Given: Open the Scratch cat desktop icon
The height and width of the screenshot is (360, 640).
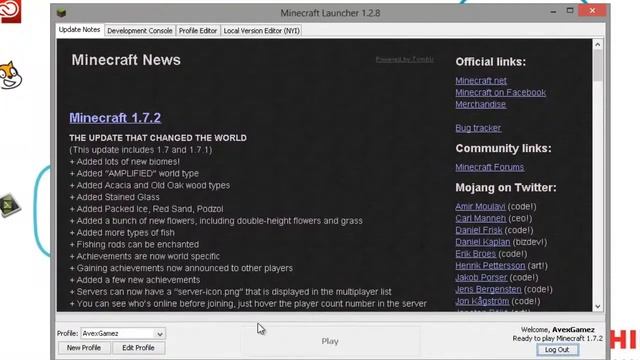Looking at the screenshot, I should click(x=10, y=75).
